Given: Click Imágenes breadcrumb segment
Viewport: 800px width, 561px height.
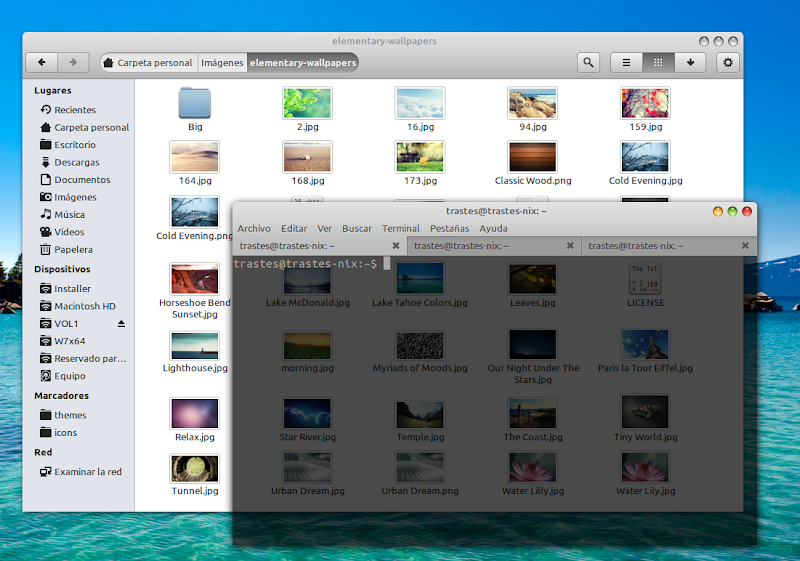Looking at the screenshot, I should pyautogui.click(x=222, y=63).
